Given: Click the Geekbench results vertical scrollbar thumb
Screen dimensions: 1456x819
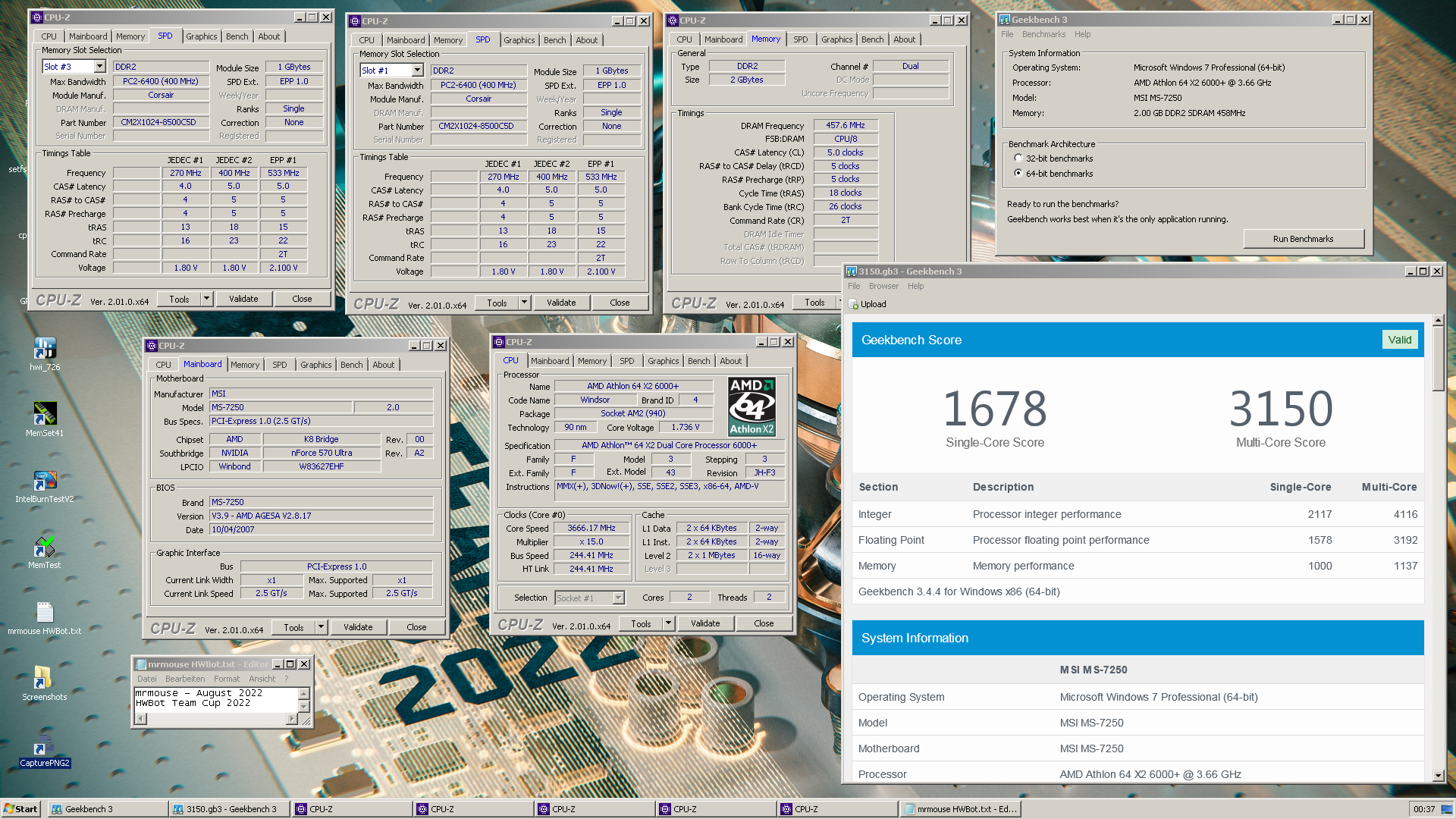Looking at the screenshot, I should [x=1438, y=358].
